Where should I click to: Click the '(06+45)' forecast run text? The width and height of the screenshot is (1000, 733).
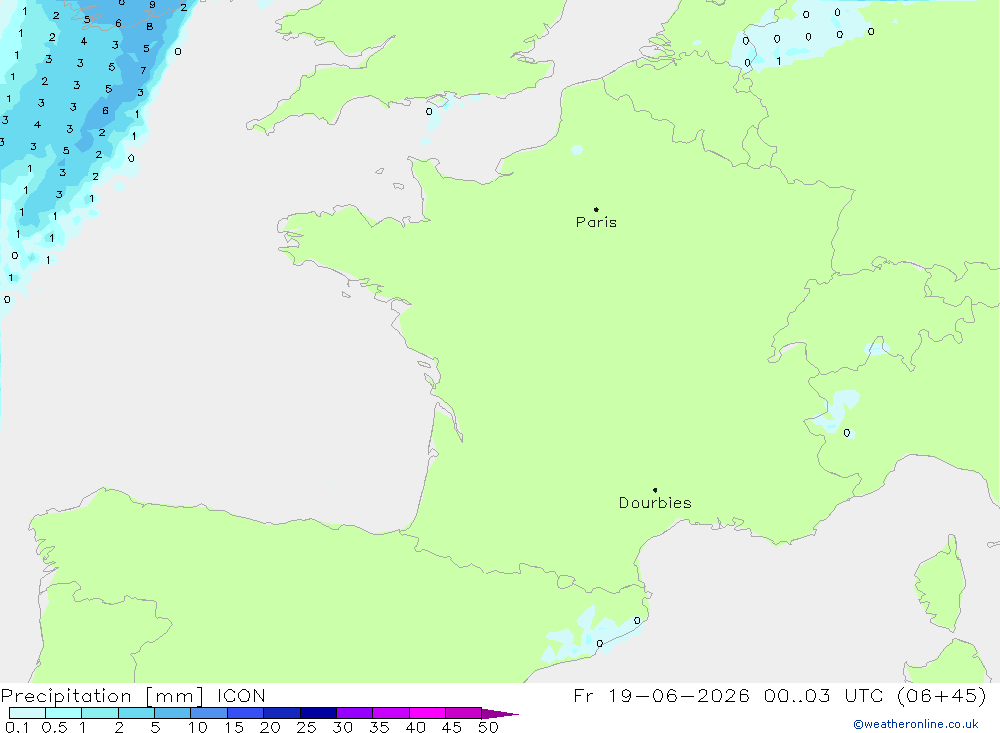941,696
